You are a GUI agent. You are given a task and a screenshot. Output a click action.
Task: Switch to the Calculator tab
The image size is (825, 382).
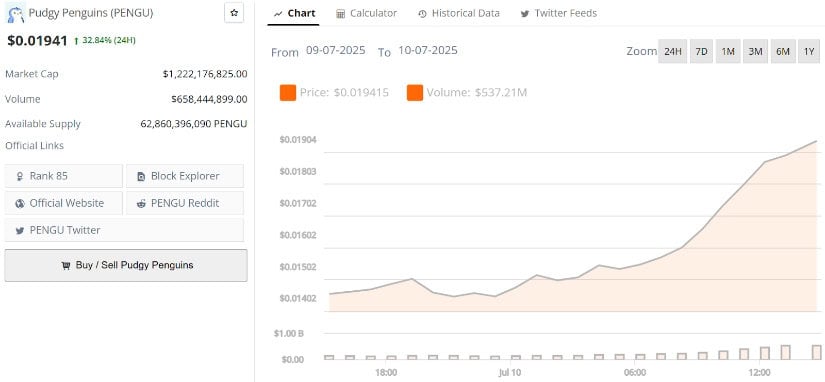(x=367, y=13)
